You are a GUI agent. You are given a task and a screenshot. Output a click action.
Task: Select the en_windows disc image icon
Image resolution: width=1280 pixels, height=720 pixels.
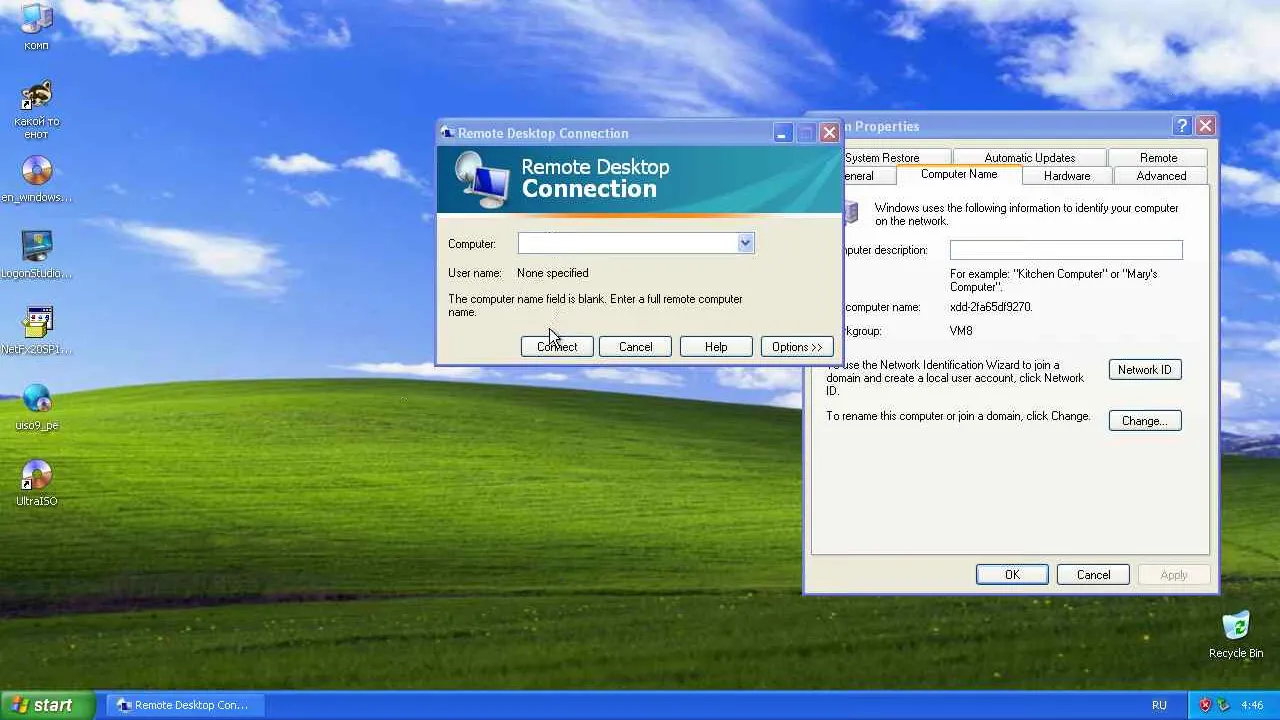tap(36, 180)
